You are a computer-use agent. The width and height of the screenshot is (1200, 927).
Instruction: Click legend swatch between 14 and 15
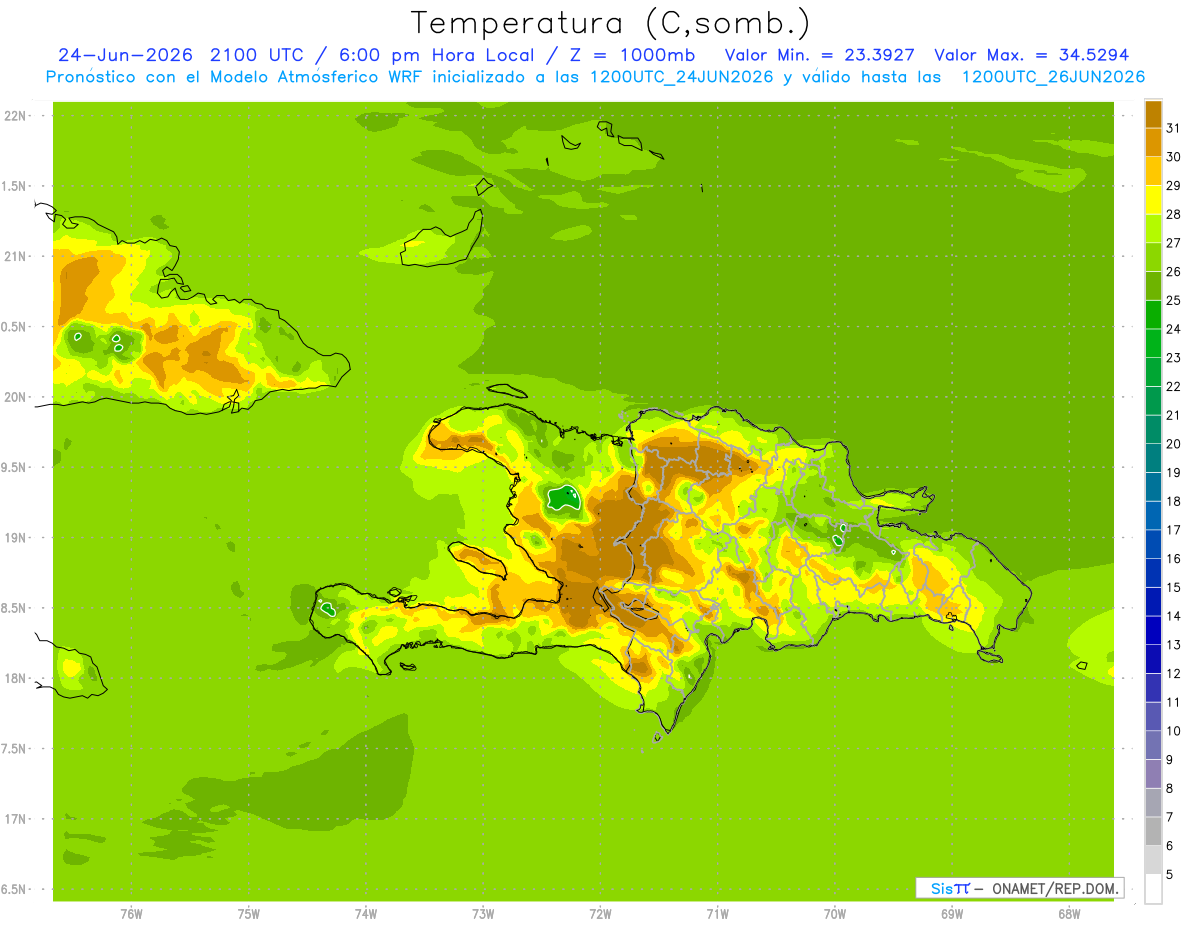click(1153, 601)
